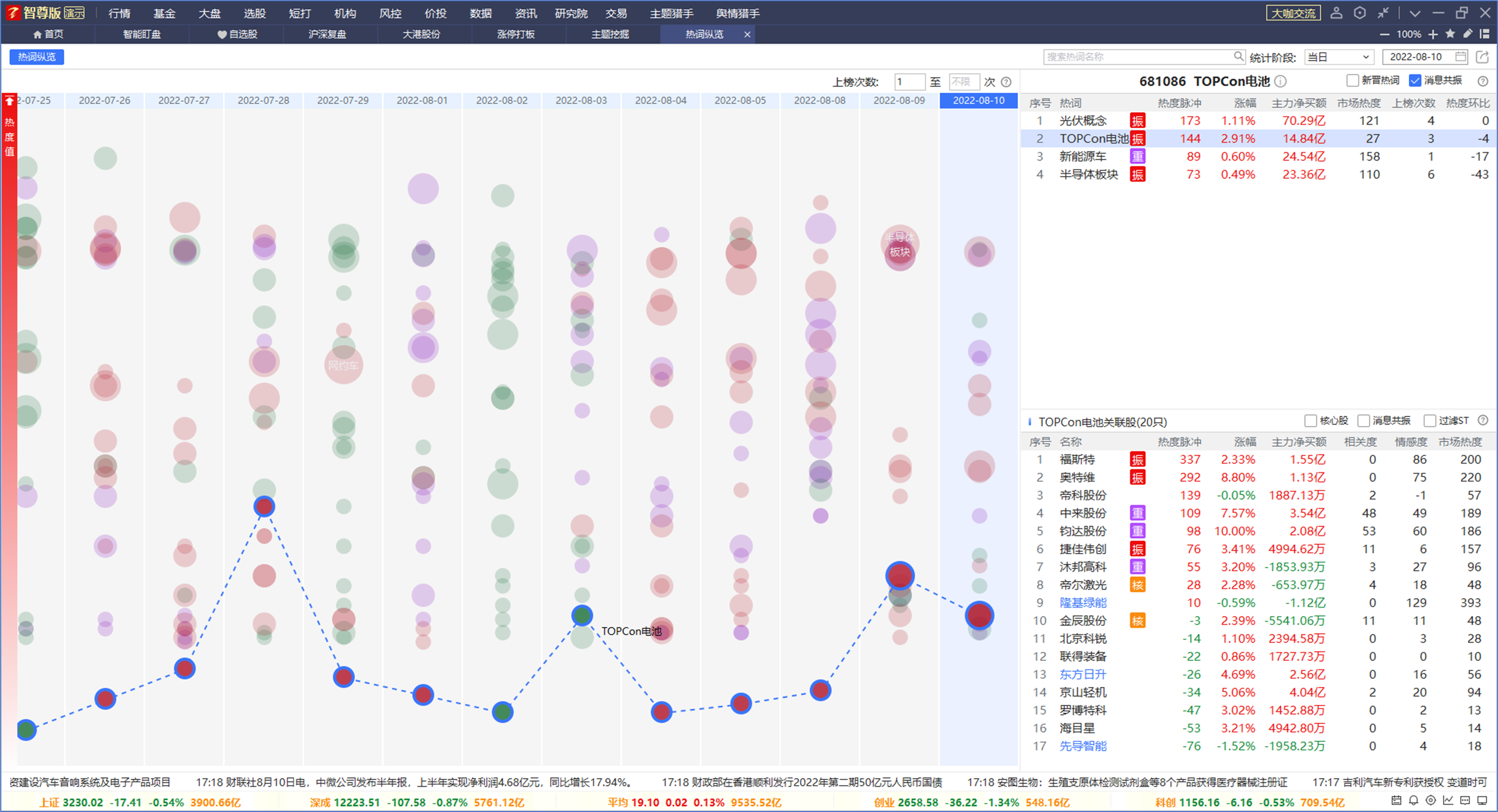
Task: Enable the 新晋热词 checkbox
Action: click(1352, 80)
